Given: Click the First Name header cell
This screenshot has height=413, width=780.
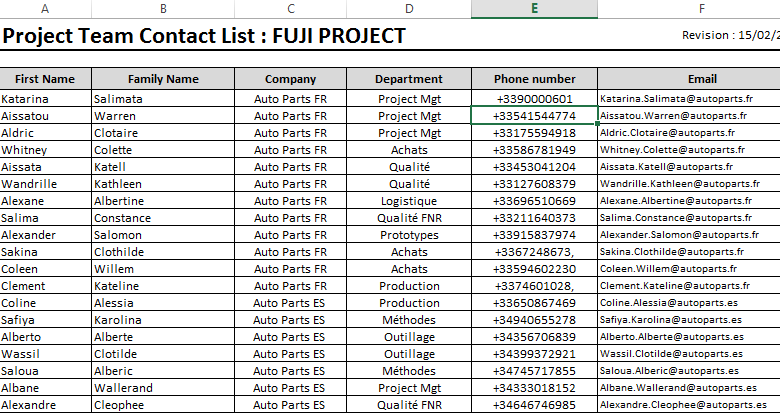Looking at the screenshot, I should (45, 79).
